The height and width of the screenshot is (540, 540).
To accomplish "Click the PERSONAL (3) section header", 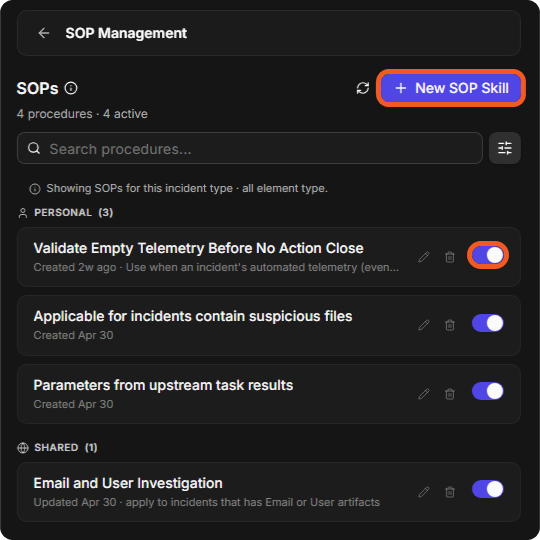I will pos(73,212).
